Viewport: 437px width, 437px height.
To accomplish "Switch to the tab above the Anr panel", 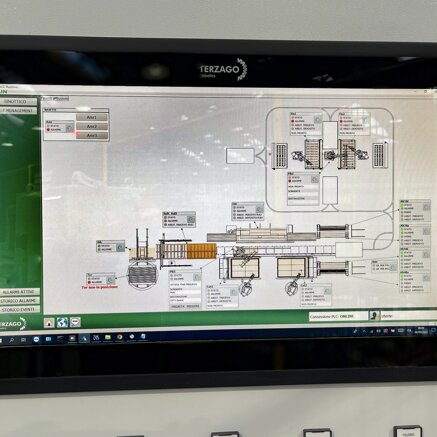I will tap(55, 99).
